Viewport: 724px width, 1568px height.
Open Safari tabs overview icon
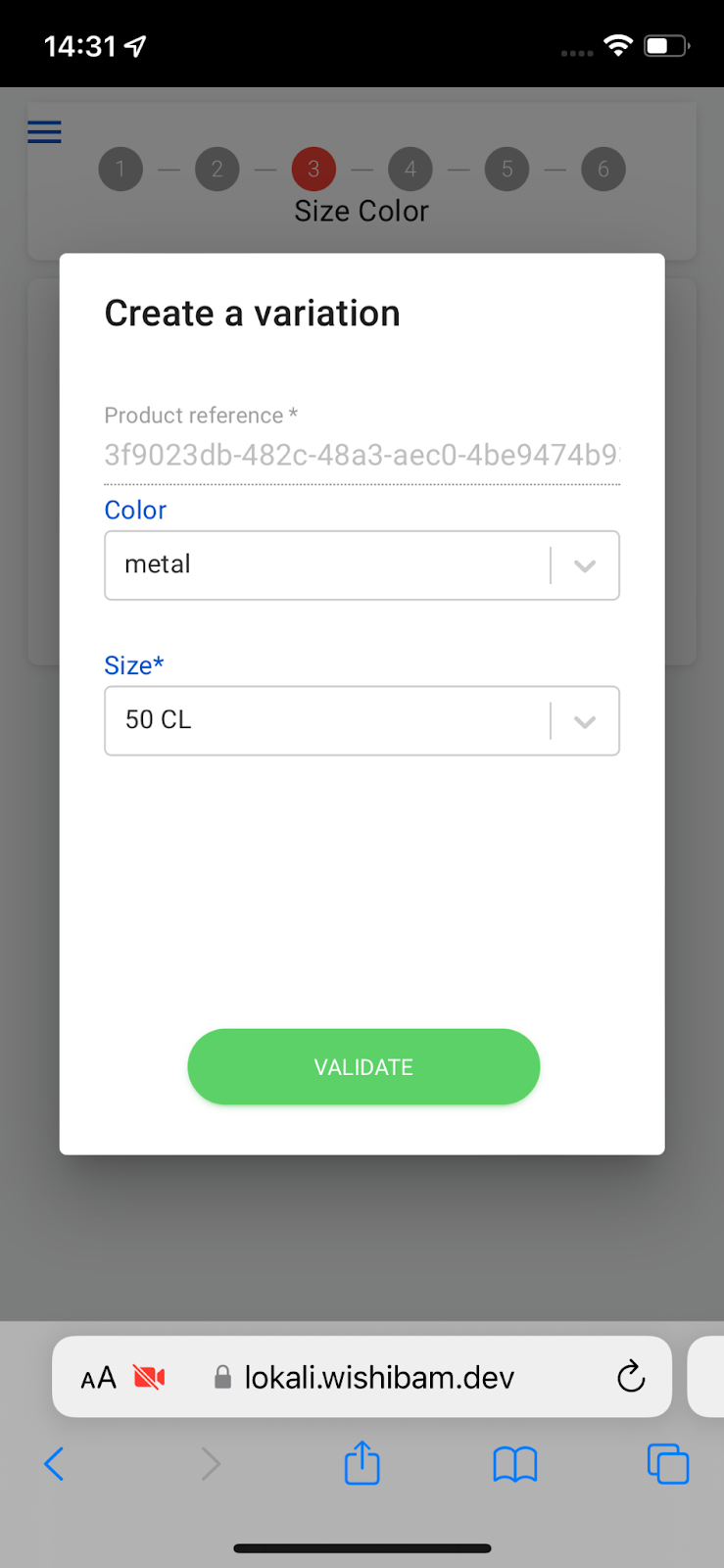(x=668, y=1464)
